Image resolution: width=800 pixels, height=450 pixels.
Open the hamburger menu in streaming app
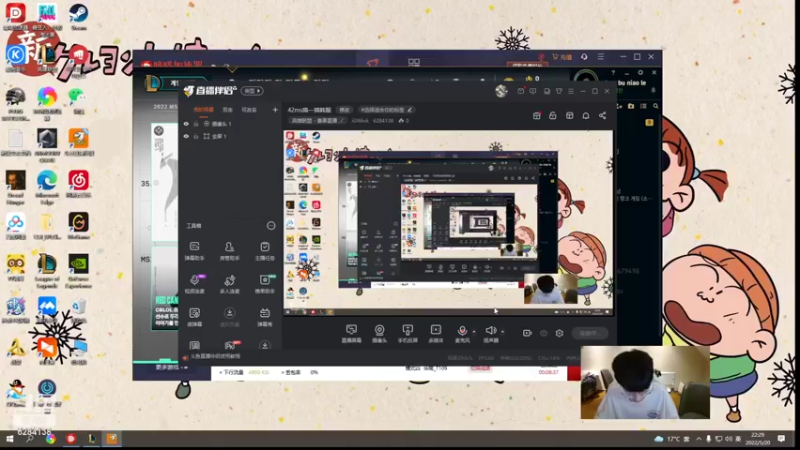coord(571,91)
